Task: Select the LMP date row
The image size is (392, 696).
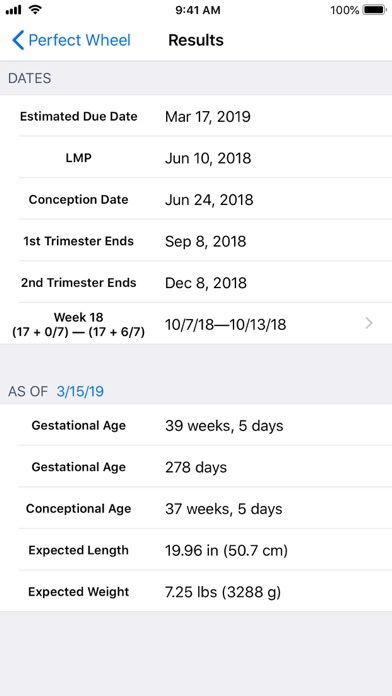Action: click(x=196, y=158)
